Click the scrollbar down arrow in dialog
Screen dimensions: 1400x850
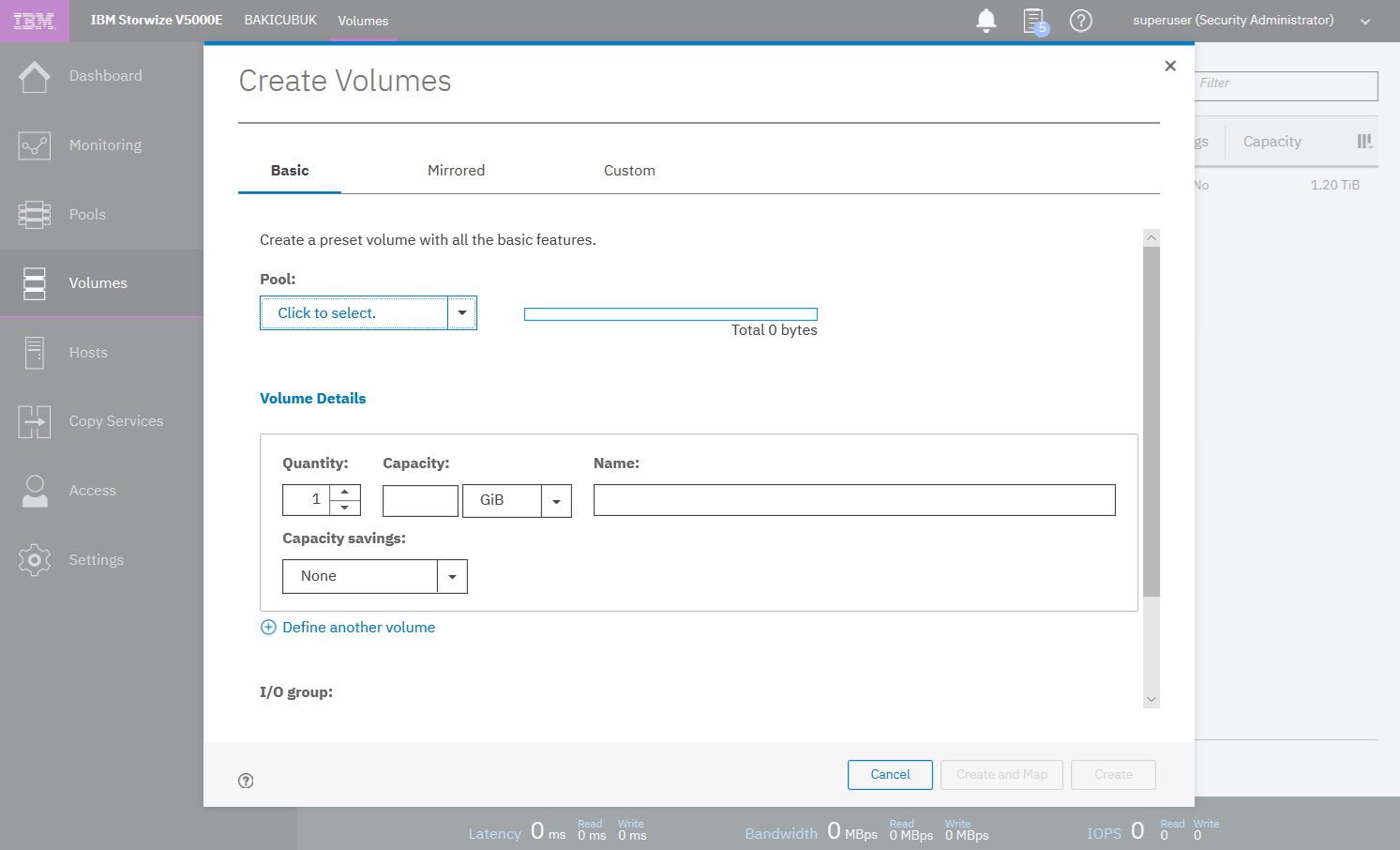[1152, 700]
